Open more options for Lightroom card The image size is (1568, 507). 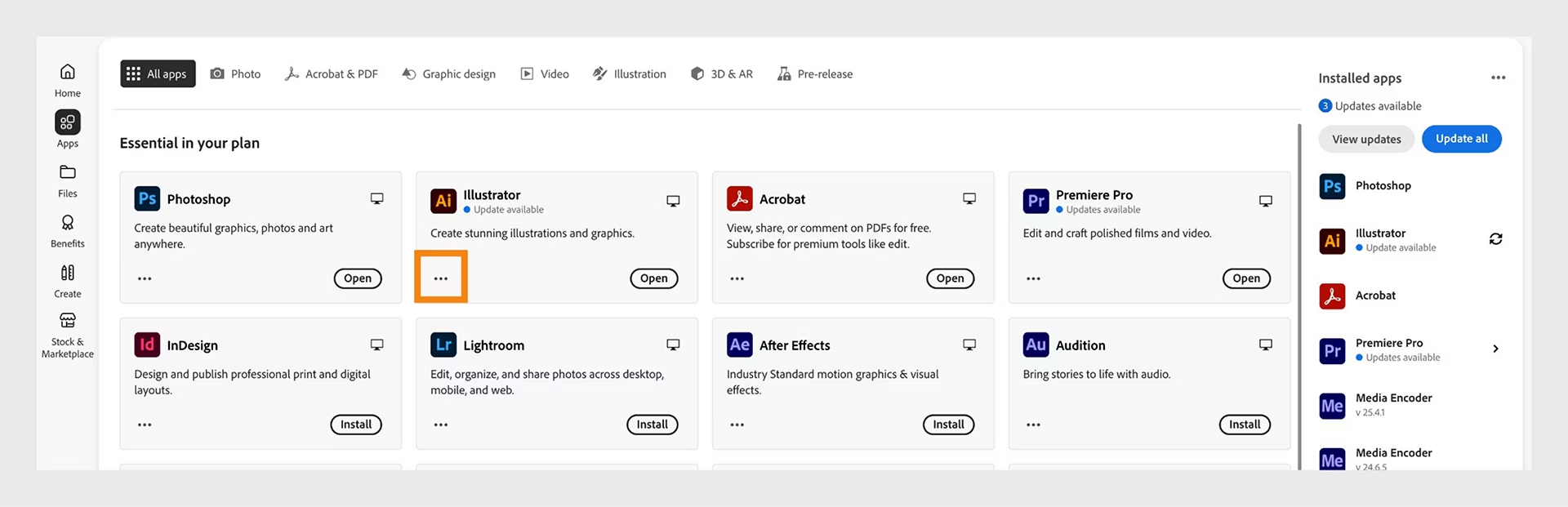[x=441, y=425]
